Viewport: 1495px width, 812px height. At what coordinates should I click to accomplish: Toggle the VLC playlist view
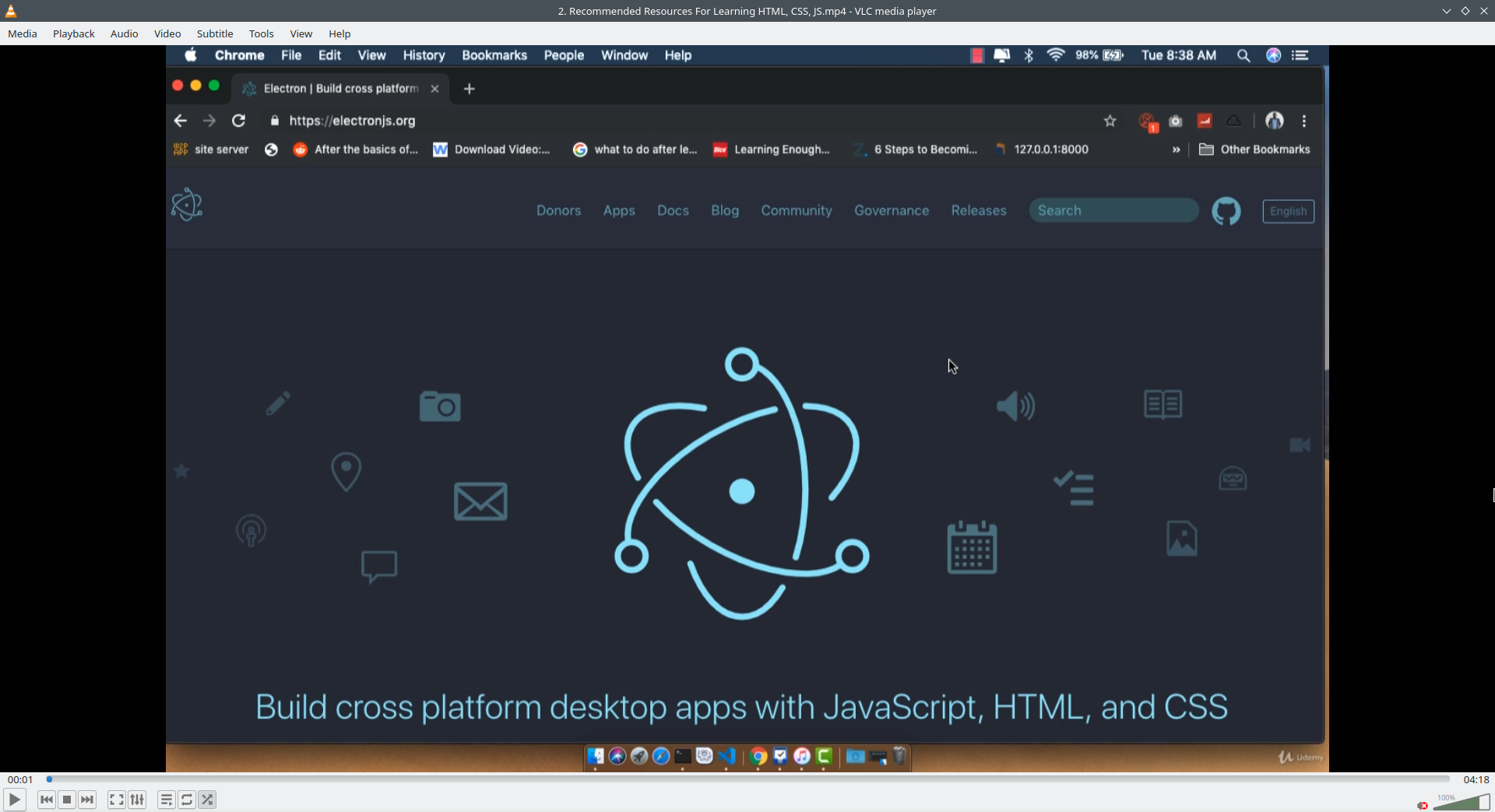[167, 800]
